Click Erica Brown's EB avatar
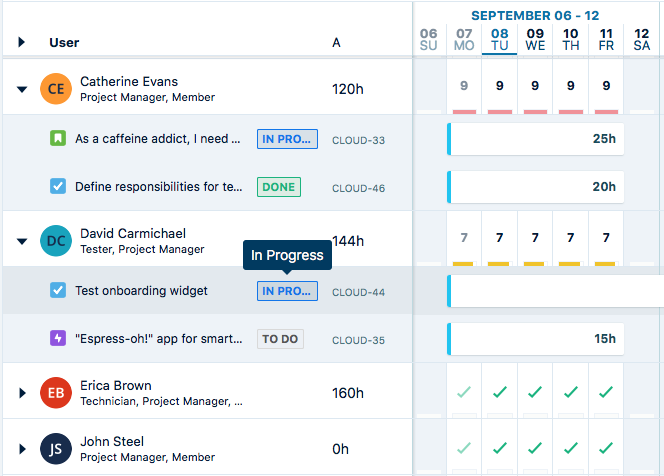The image size is (664, 476). pos(56,393)
